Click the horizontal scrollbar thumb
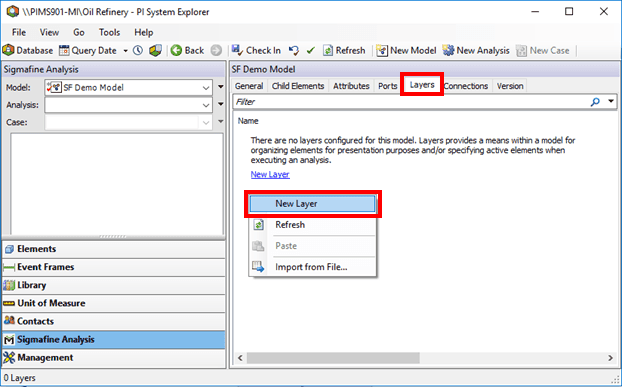This screenshot has height=387, width=622. 333,358
